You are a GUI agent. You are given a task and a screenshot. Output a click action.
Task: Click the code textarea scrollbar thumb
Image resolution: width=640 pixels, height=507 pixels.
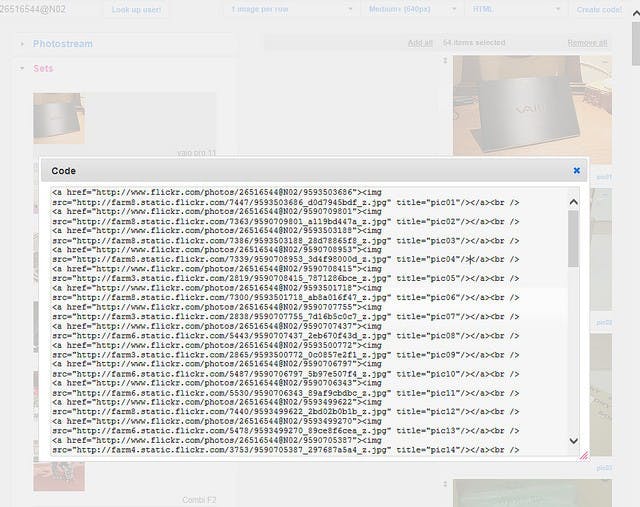574,238
